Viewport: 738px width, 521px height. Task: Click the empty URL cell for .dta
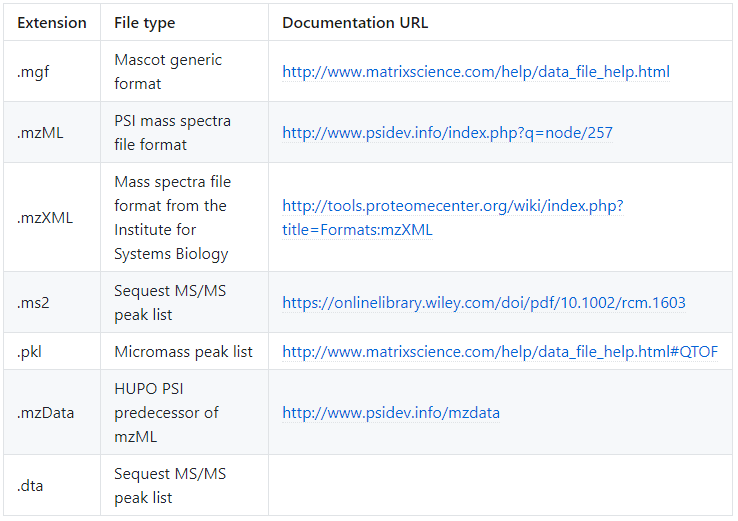point(500,485)
